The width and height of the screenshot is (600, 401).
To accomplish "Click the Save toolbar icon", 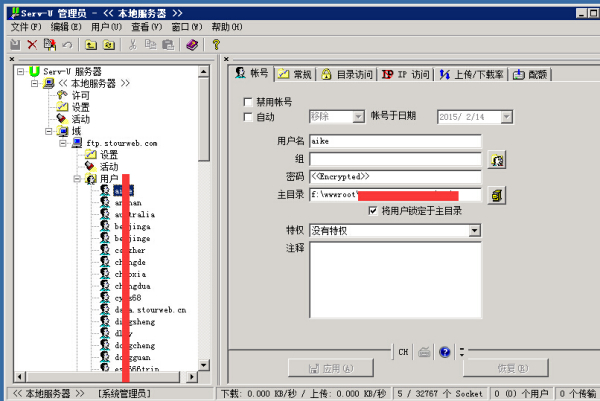I will coord(15,45).
